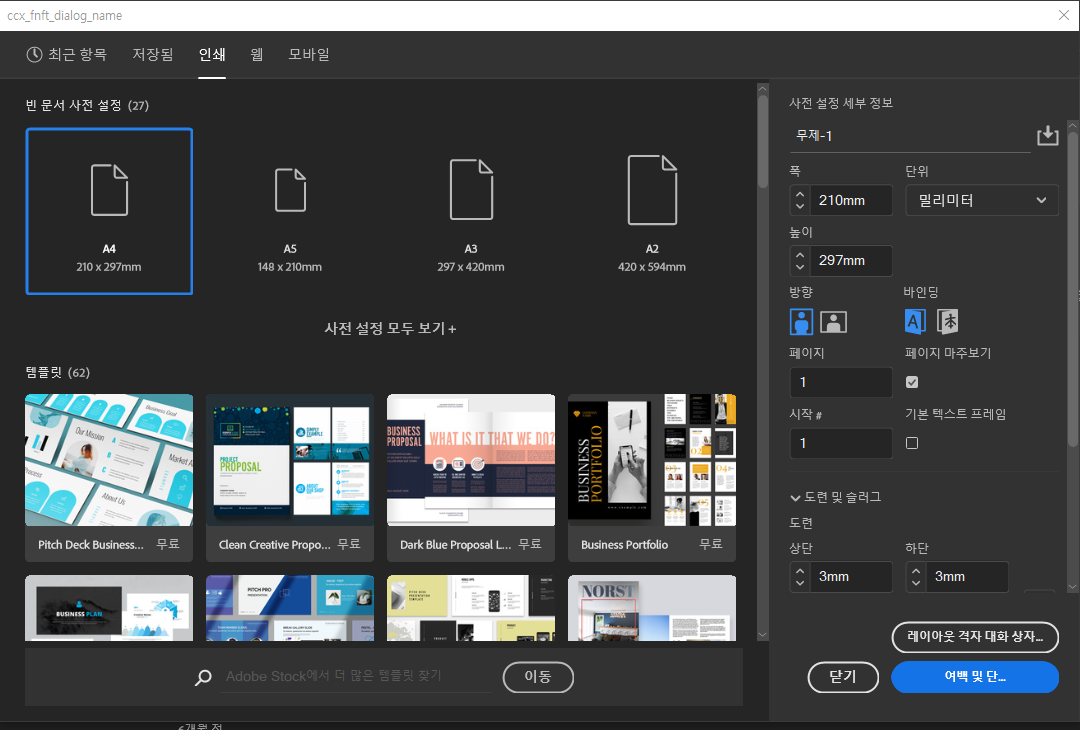Click the 여백 및 단... button
The width and height of the screenshot is (1080, 730).
tap(974, 677)
